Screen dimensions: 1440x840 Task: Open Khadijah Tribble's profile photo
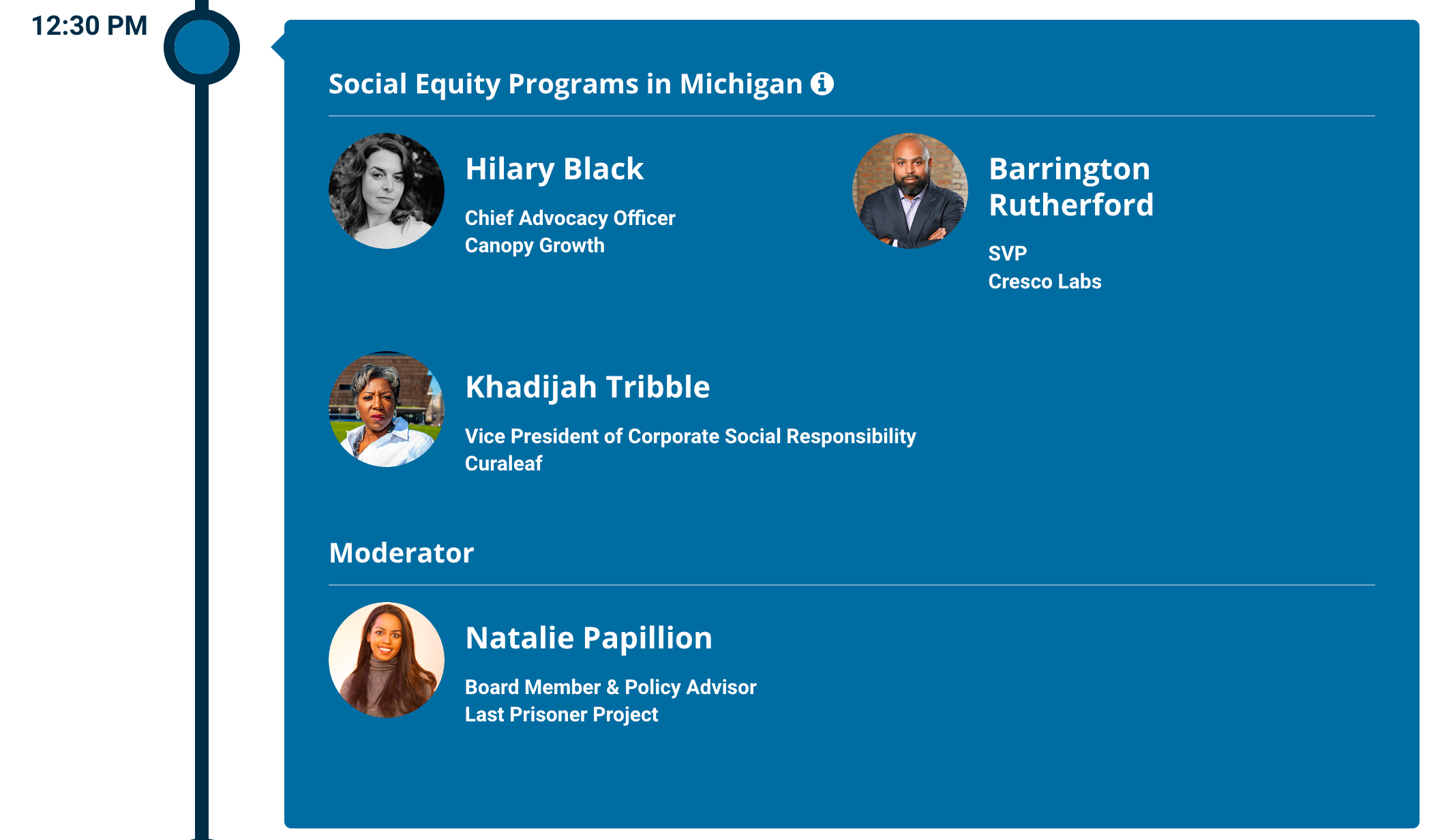tap(387, 409)
